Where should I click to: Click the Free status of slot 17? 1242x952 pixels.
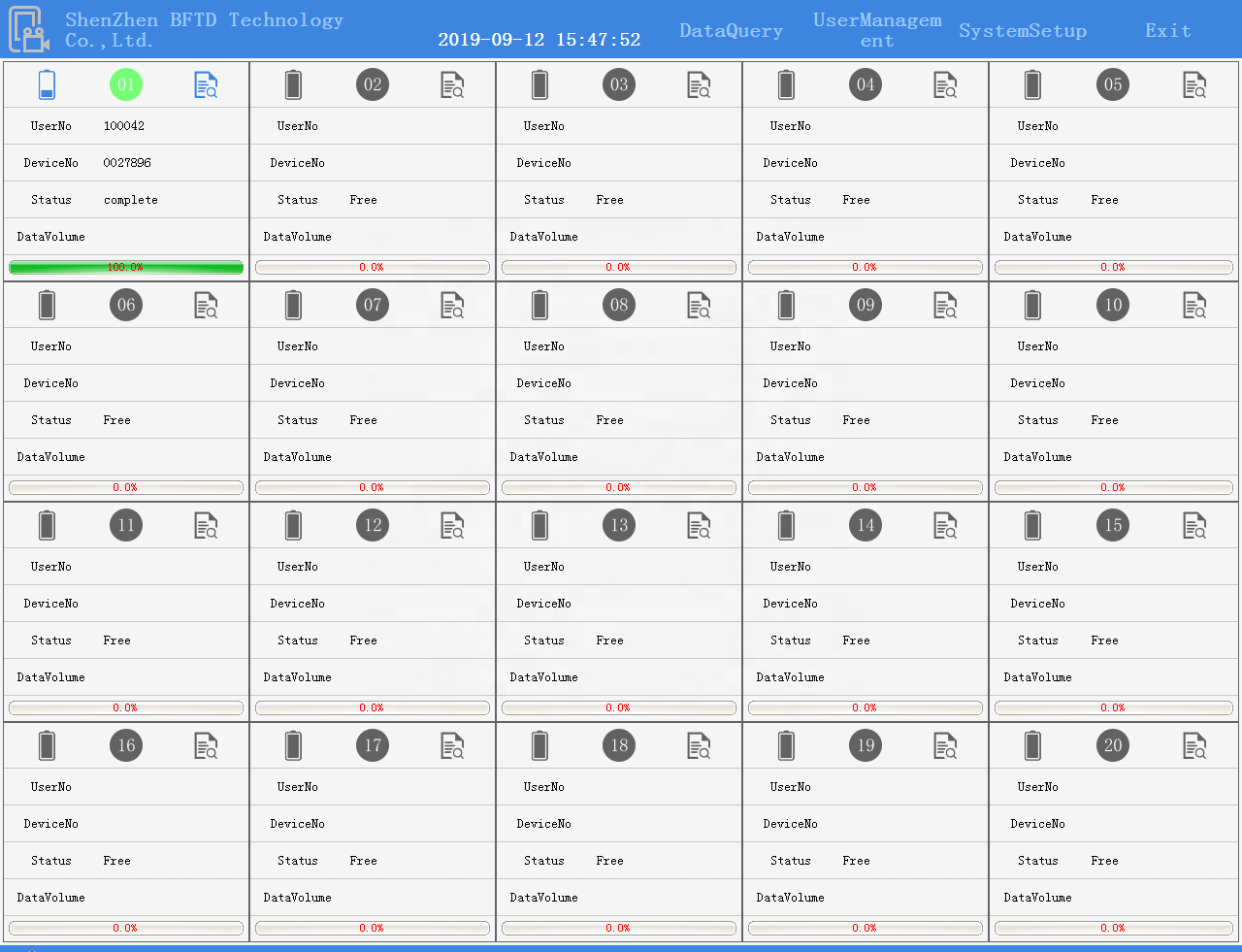click(363, 861)
